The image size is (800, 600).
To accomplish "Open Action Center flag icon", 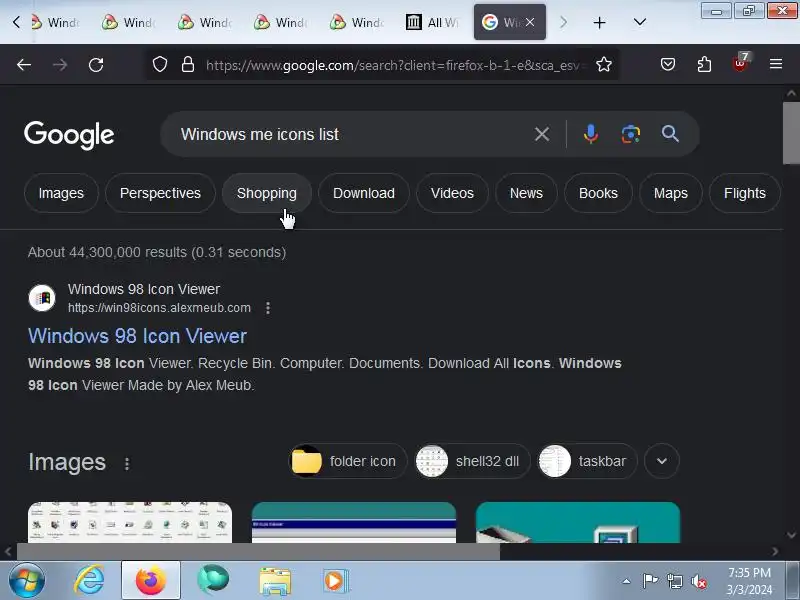I will coord(650,581).
